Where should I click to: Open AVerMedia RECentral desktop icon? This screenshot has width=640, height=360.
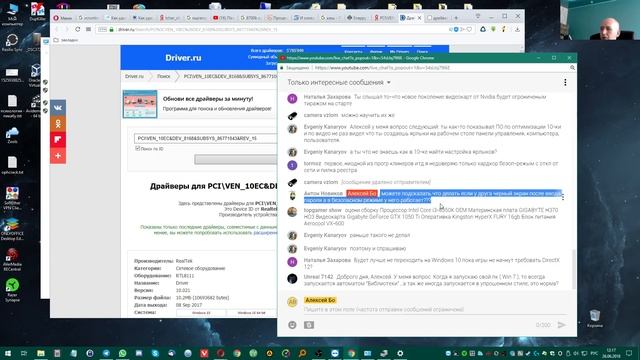(12, 260)
